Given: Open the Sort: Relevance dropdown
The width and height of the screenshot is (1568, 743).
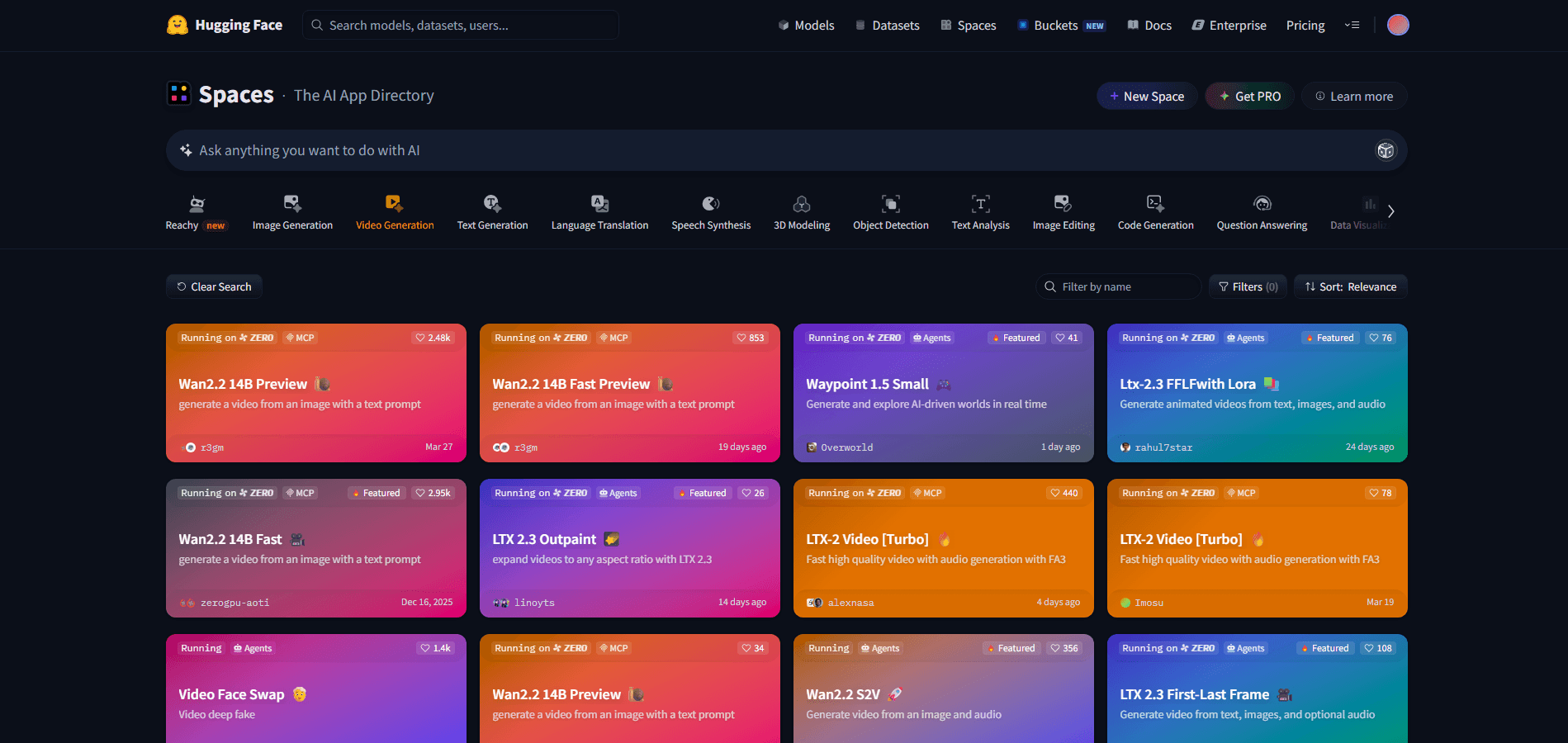Looking at the screenshot, I should coord(1351,286).
